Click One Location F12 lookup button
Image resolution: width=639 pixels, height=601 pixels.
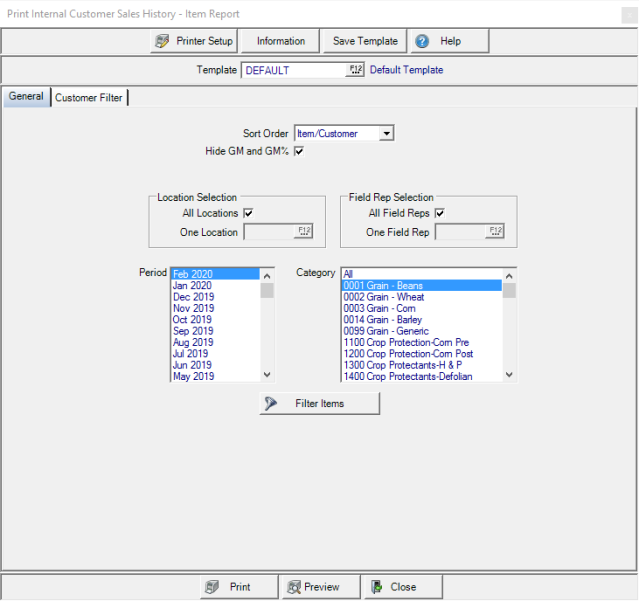[303, 232]
